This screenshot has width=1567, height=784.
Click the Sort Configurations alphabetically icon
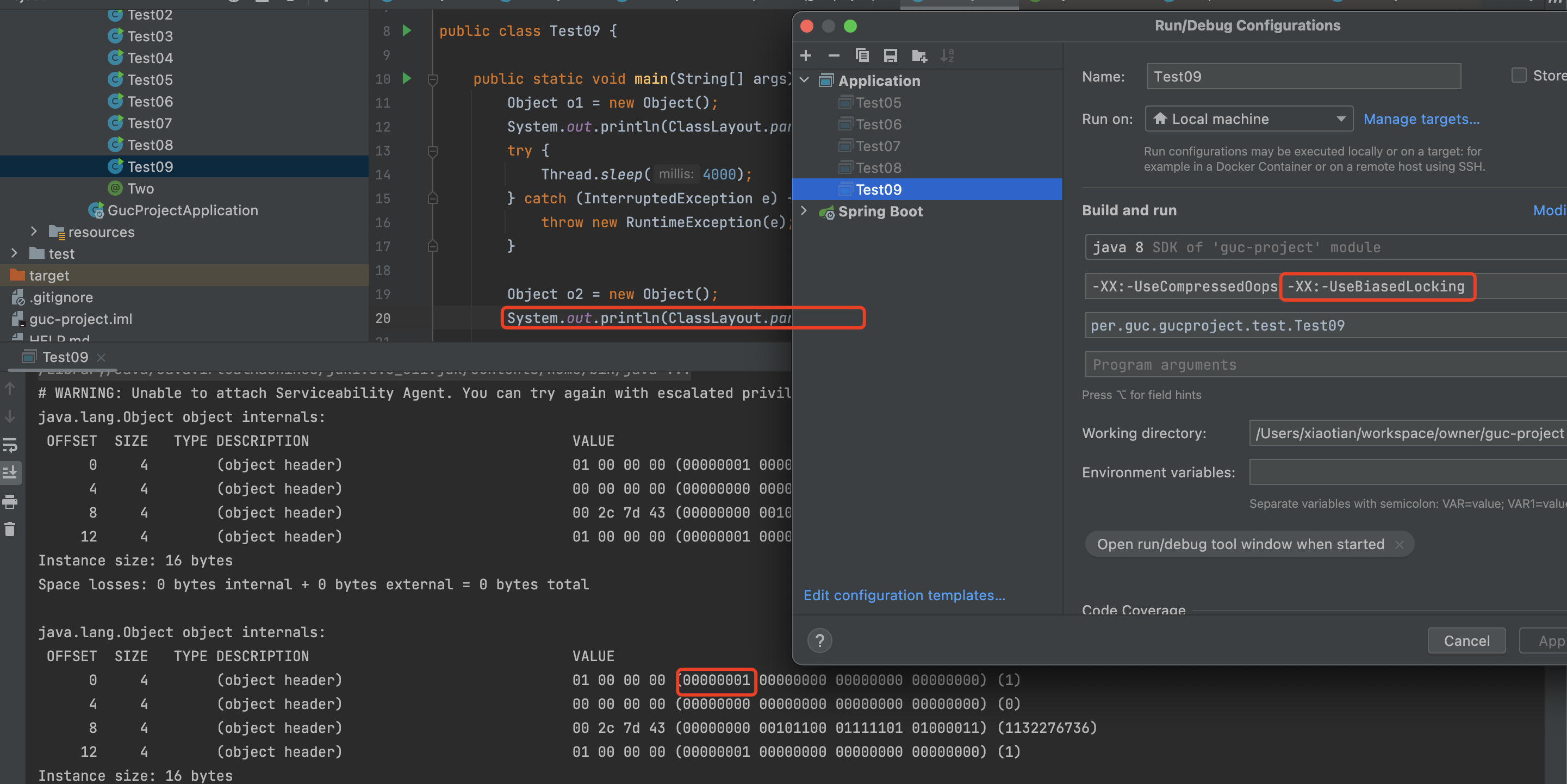click(x=947, y=56)
